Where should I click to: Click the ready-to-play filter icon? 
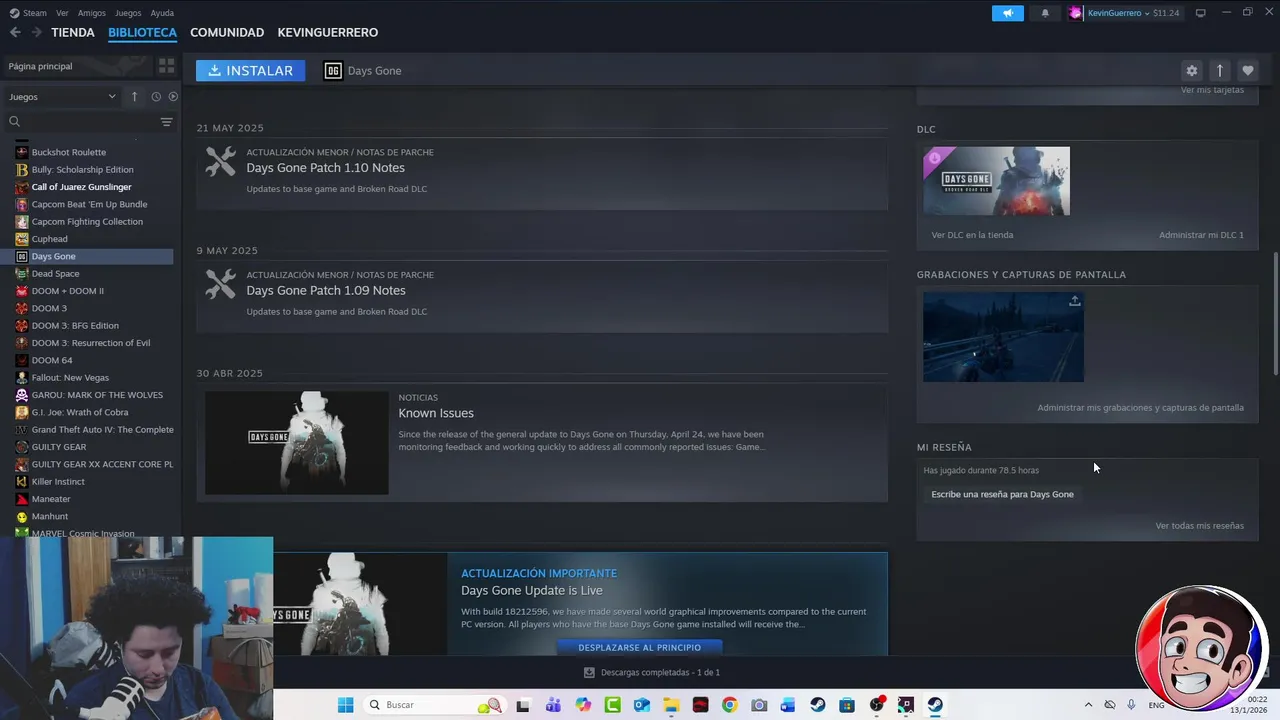pyautogui.click(x=173, y=96)
